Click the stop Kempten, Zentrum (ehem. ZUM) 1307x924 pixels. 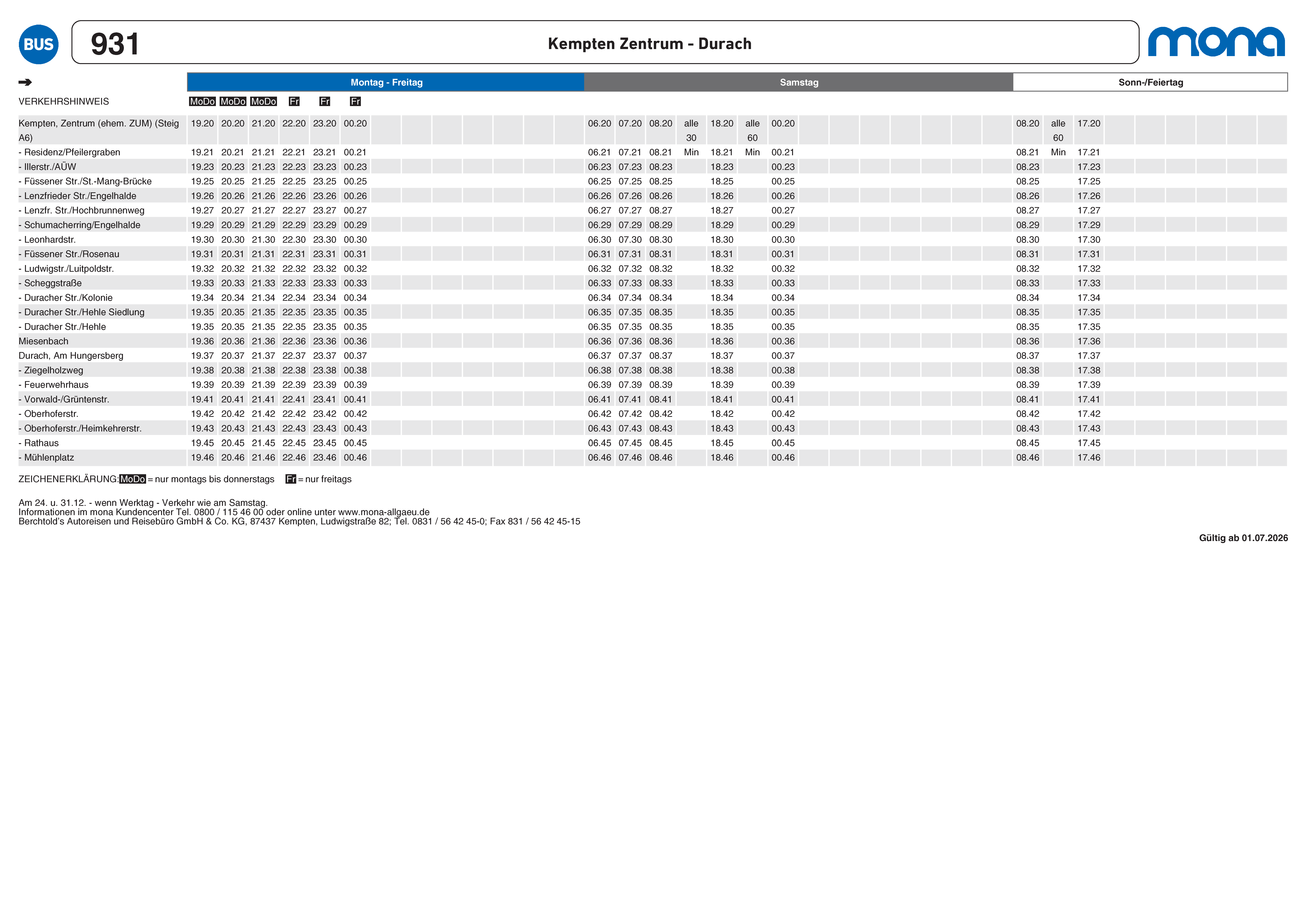pyautogui.click(x=99, y=130)
